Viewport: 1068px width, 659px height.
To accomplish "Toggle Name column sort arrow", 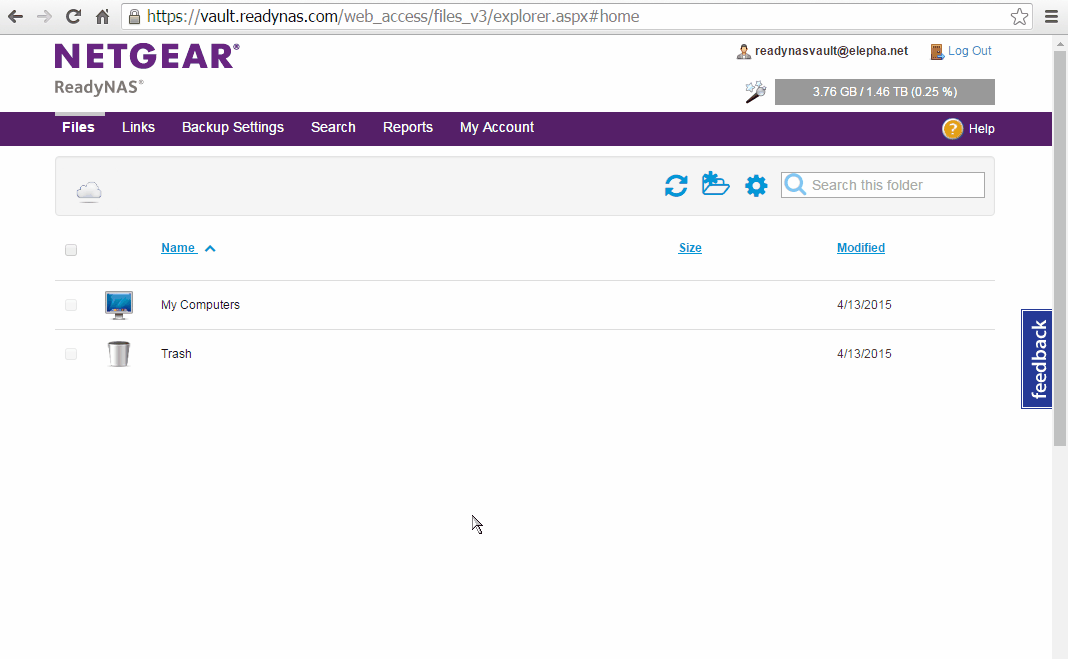I will coord(210,248).
